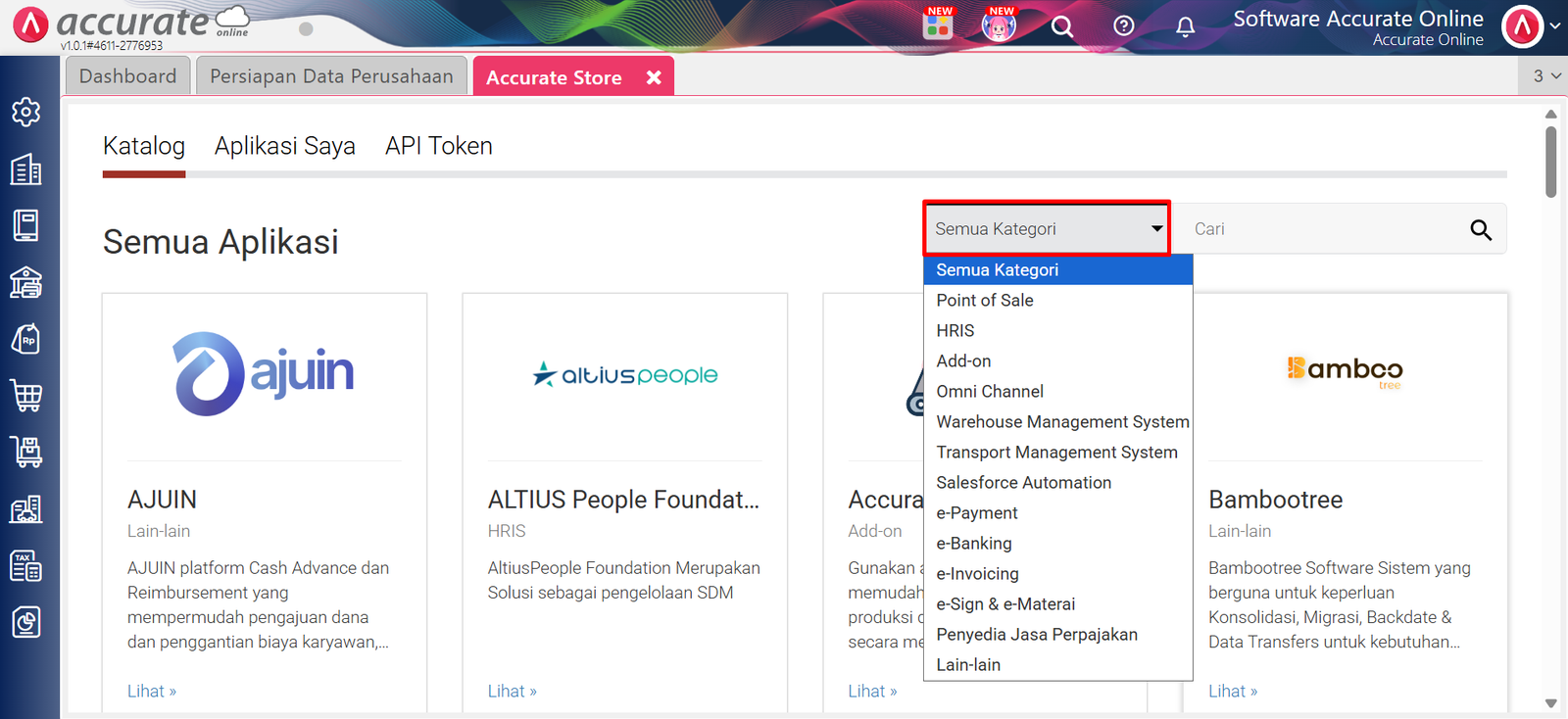
Task: Click the Bambootree logo thumbnail
Action: (1345, 371)
